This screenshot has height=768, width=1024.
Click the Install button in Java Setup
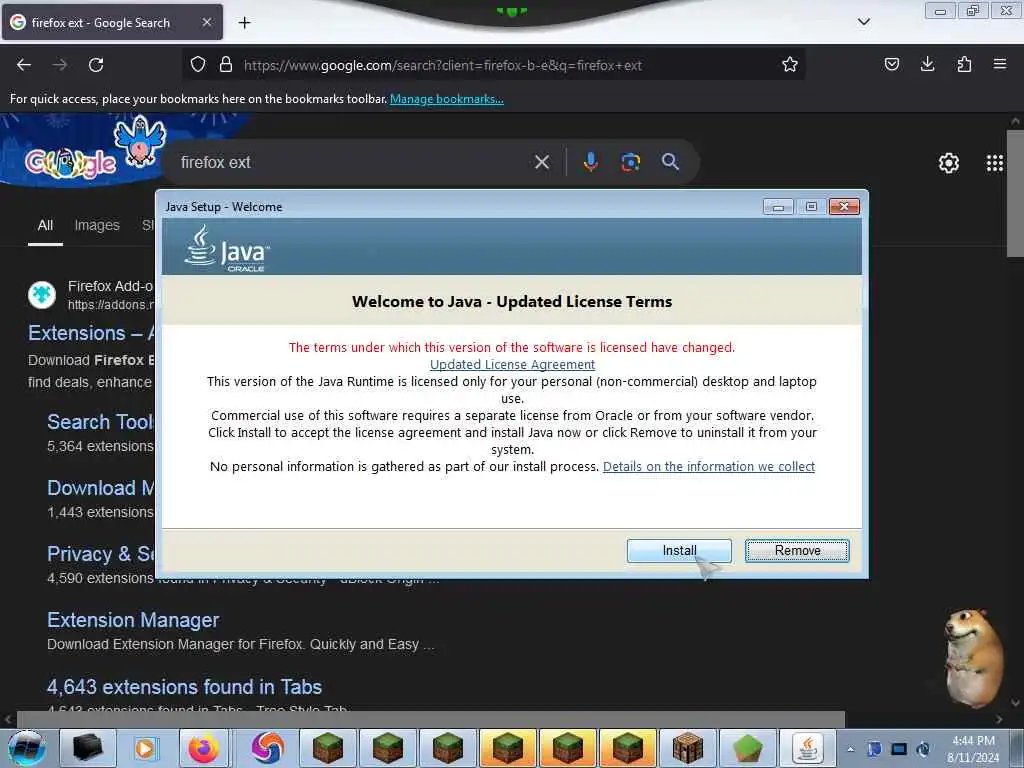679,551
